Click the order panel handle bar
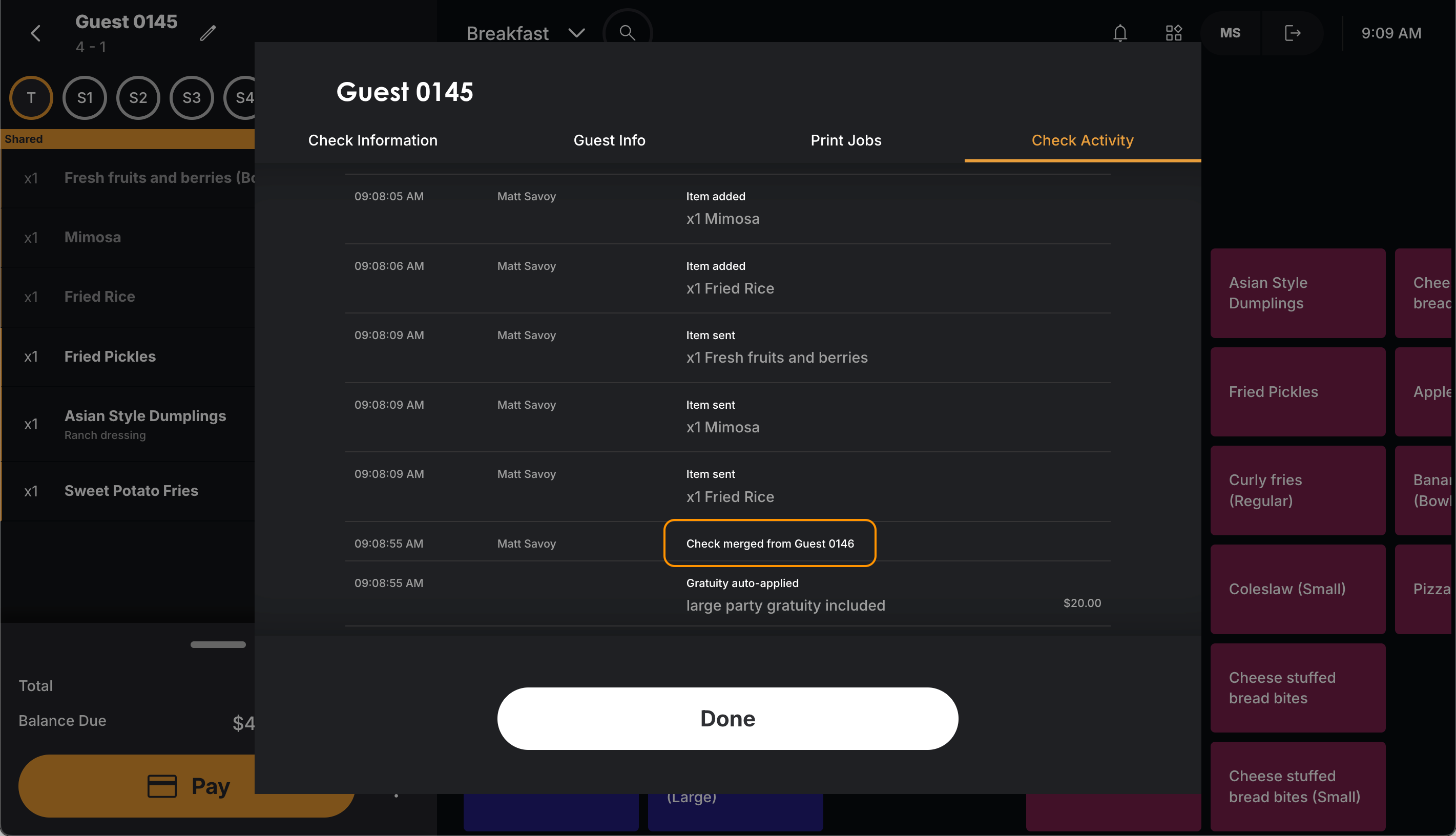 (x=218, y=644)
